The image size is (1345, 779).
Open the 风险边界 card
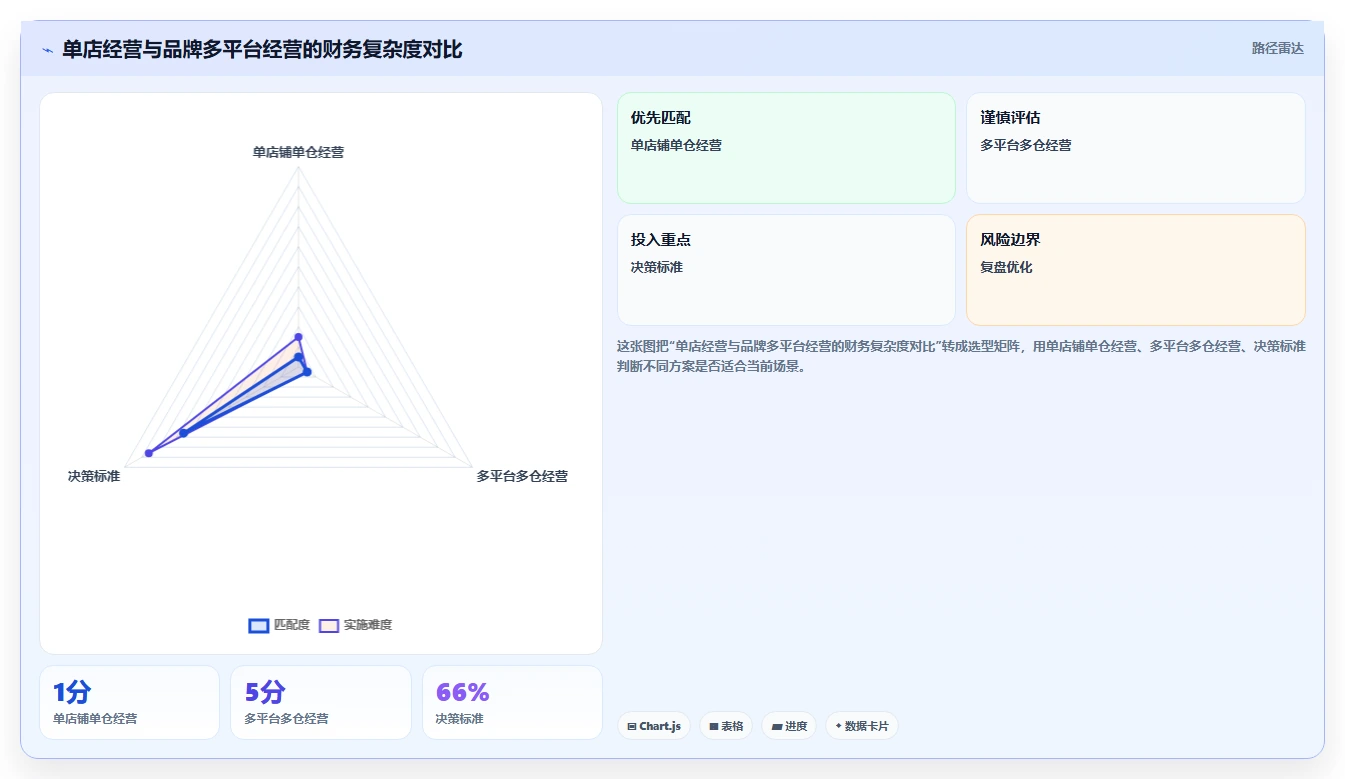1135,270
